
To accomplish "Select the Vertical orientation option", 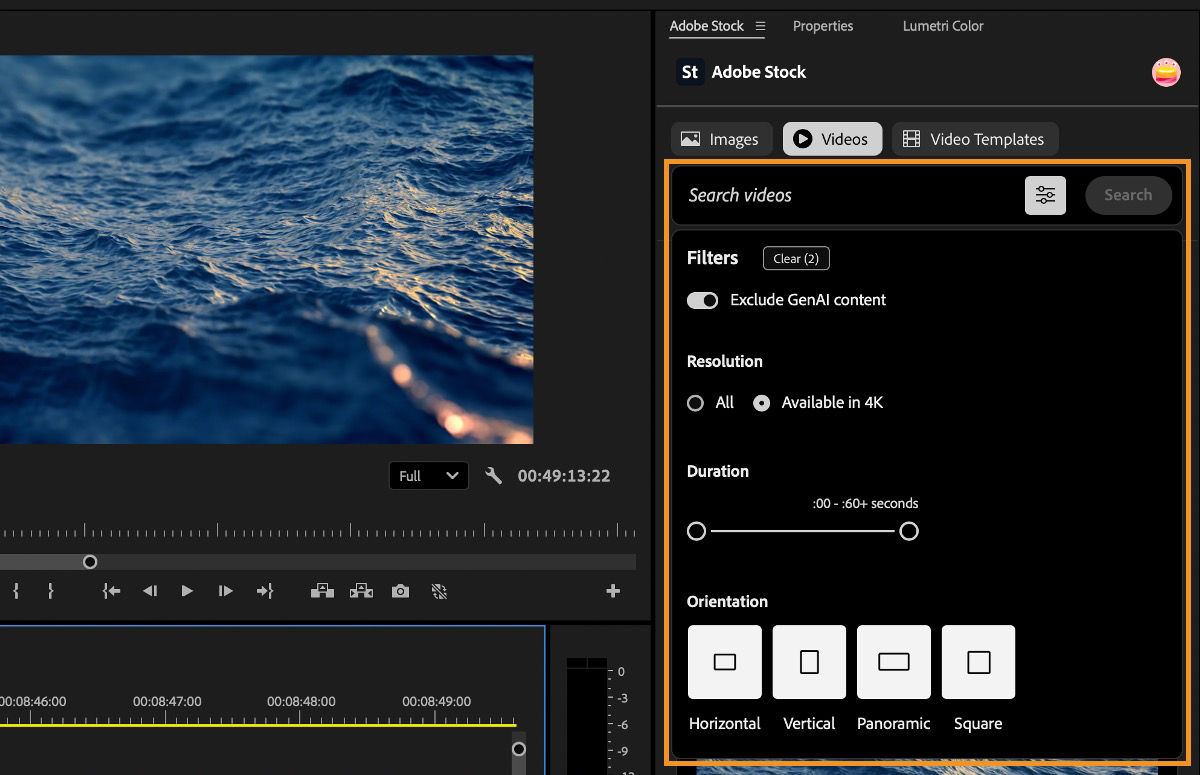I will tap(808, 661).
